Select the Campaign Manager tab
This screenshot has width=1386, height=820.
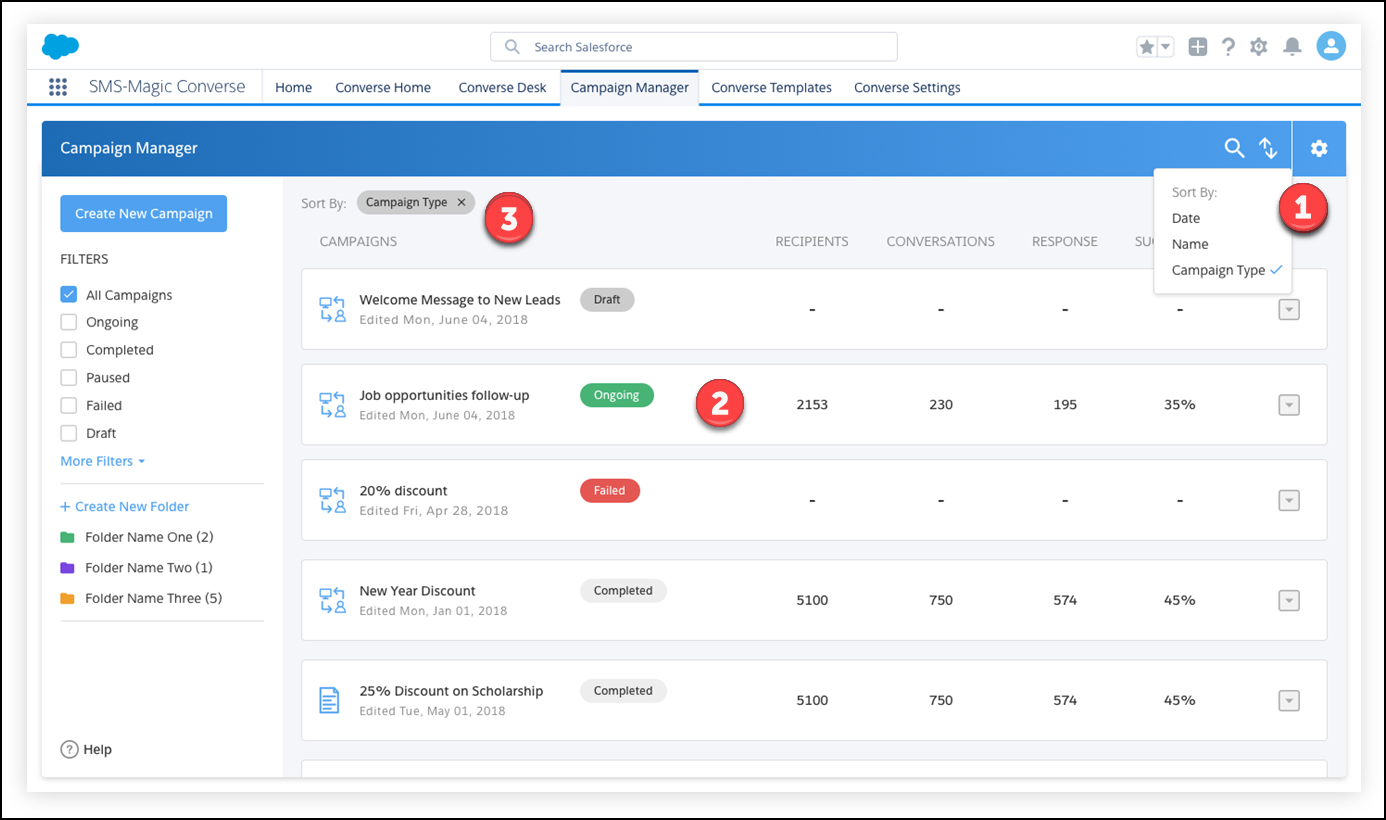point(630,87)
